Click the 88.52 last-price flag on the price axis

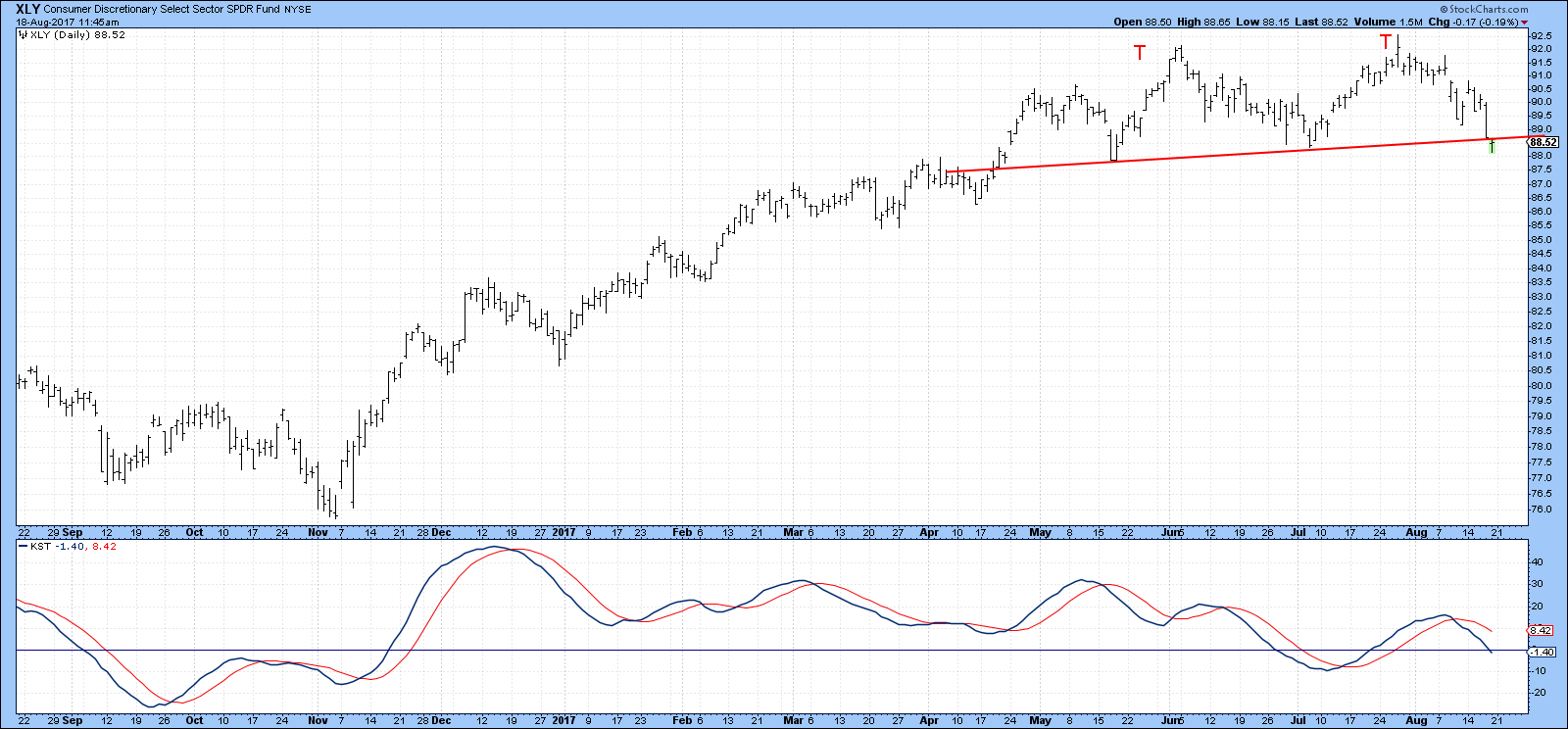point(1543,142)
